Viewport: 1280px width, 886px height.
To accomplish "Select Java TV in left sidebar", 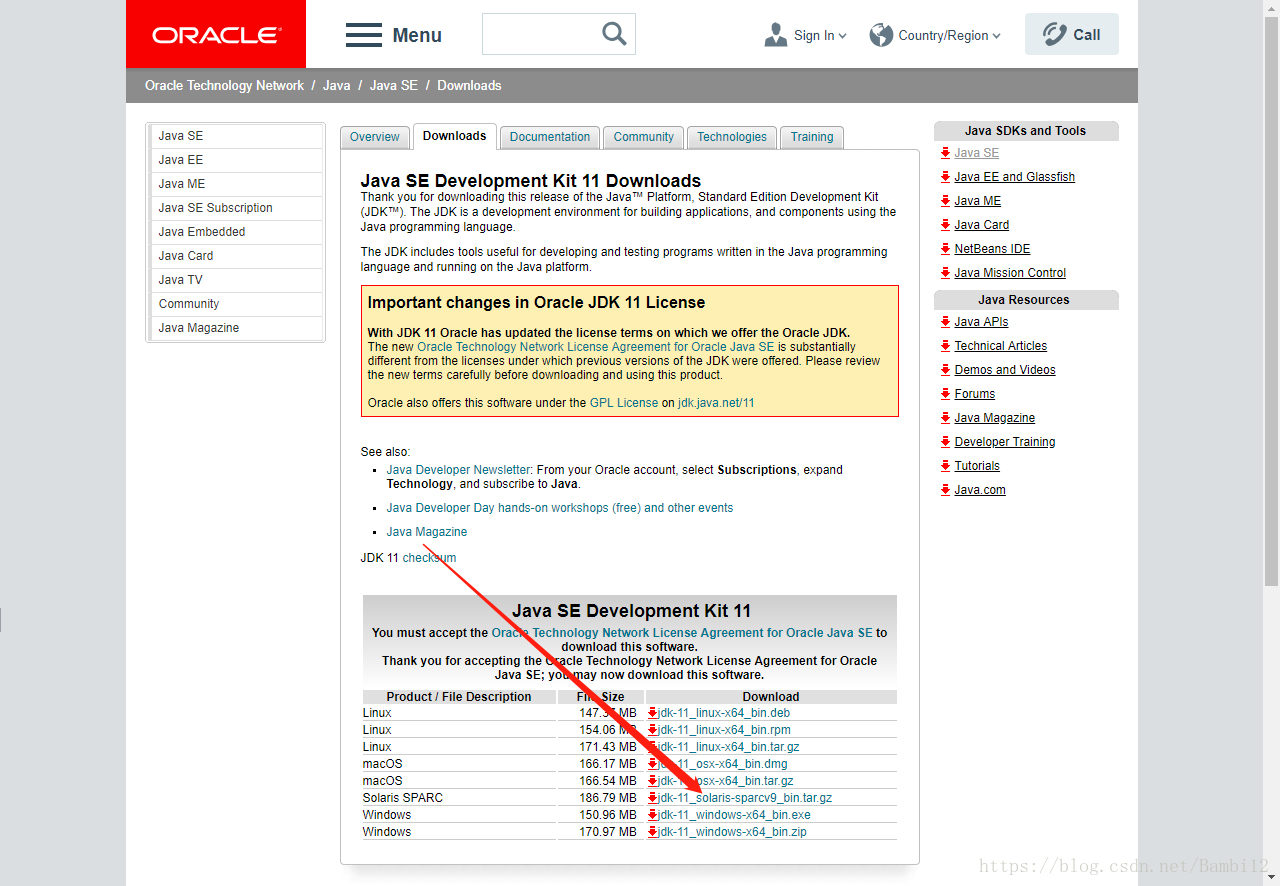I will point(236,280).
